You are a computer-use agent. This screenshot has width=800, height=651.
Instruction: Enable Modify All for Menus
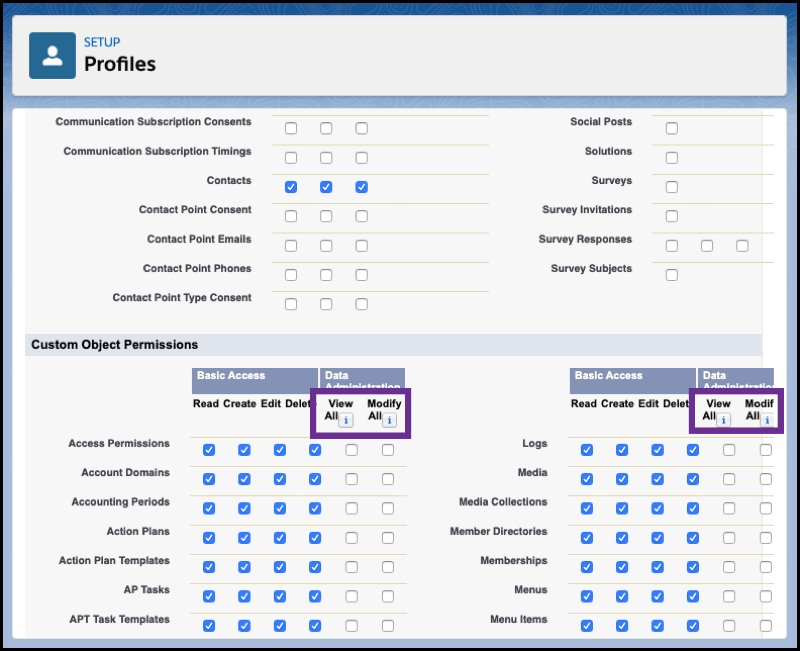765,596
